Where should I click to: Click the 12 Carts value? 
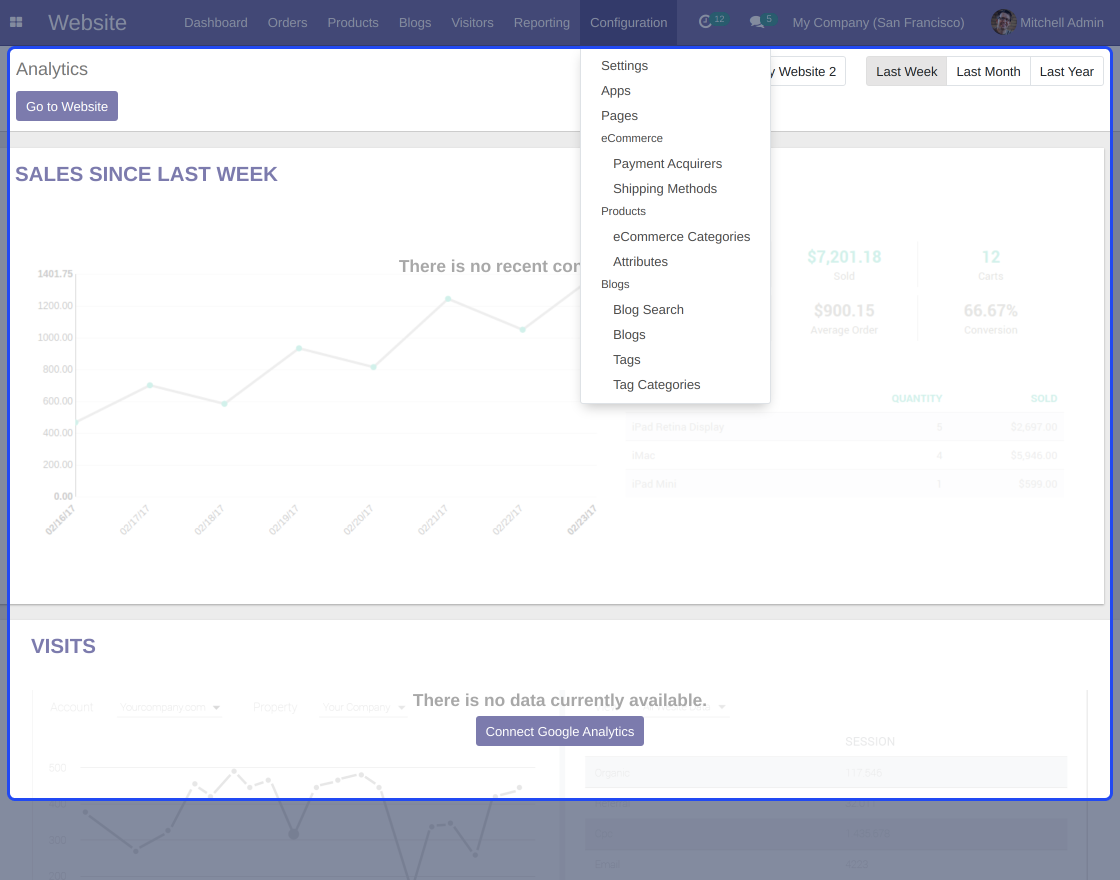coord(991,257)
